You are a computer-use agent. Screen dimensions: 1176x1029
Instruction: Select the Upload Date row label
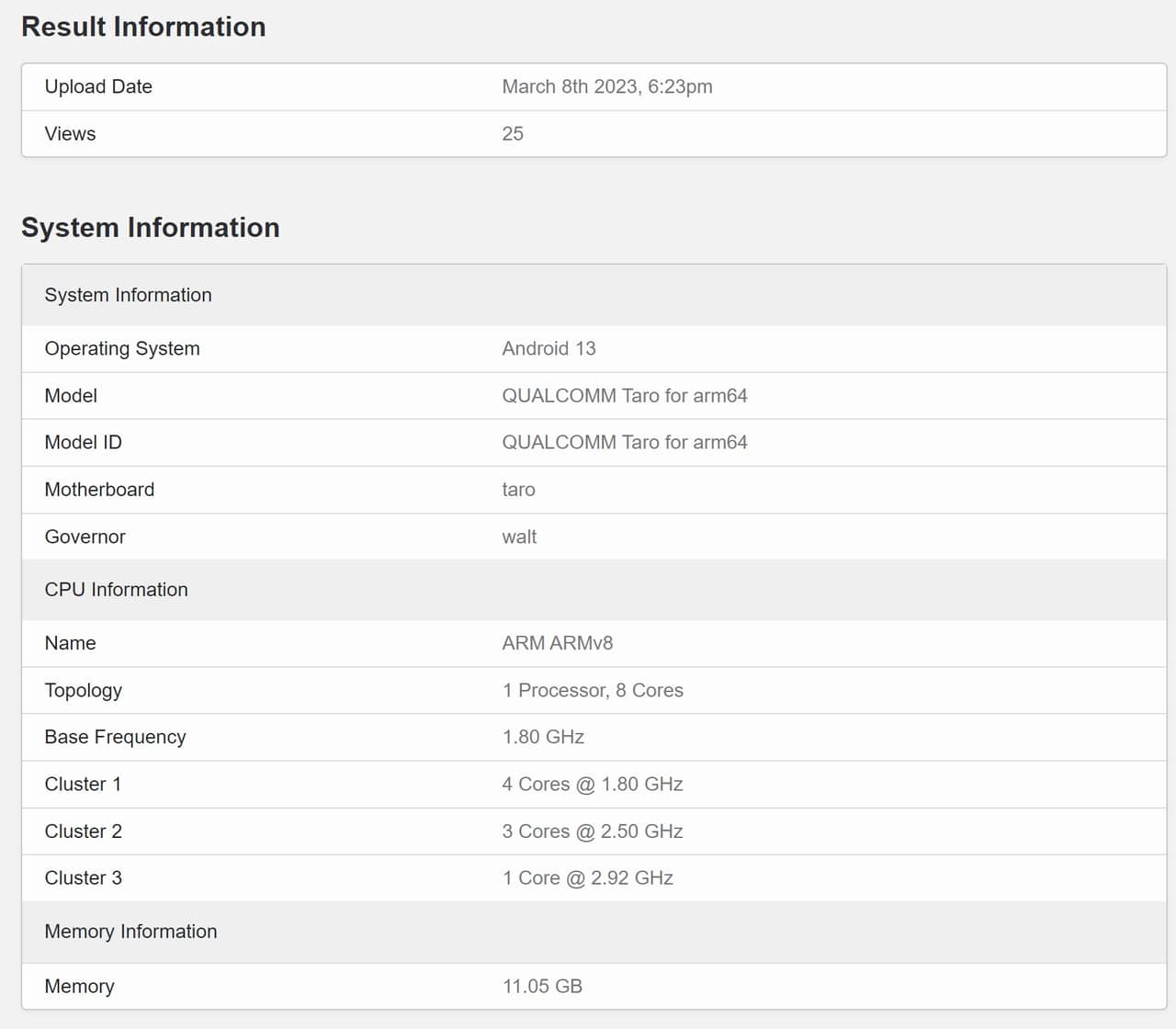point(98,86)
